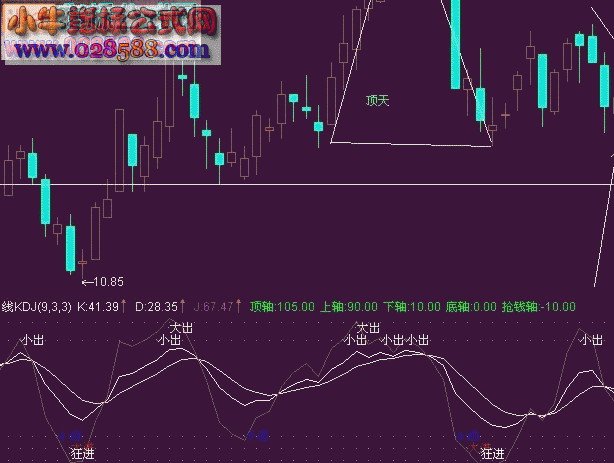This screenshot has width=614, height=463.
Task: Click the 顶天 label inside the drawn shape
Action: tap(377, 100)
